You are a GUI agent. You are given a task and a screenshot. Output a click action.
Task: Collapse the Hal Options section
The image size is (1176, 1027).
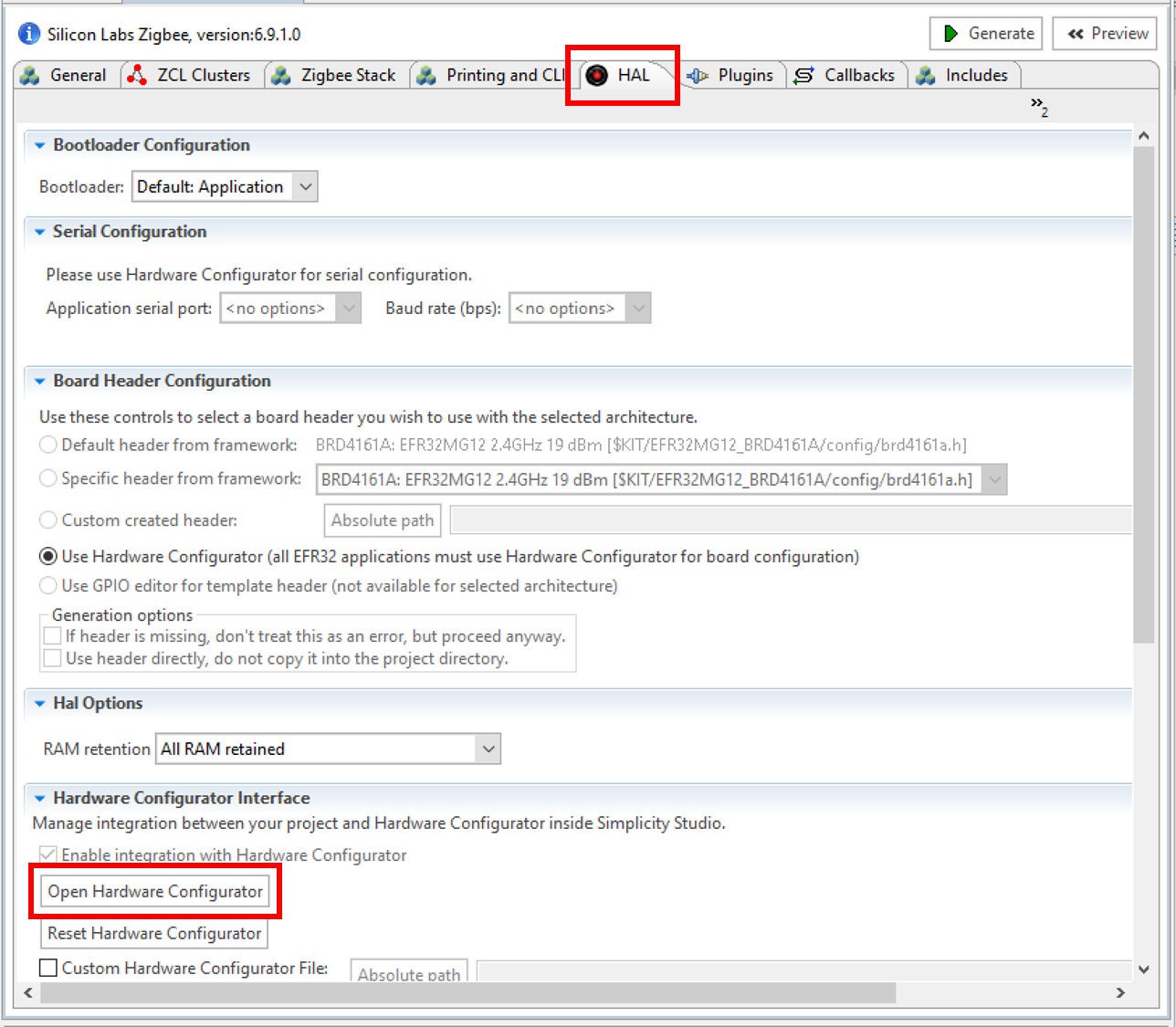[x=39, y=704]
